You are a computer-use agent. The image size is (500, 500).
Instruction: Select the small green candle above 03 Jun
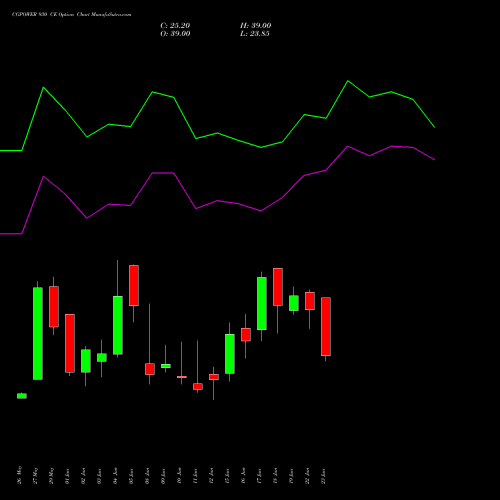coord(102,358)
